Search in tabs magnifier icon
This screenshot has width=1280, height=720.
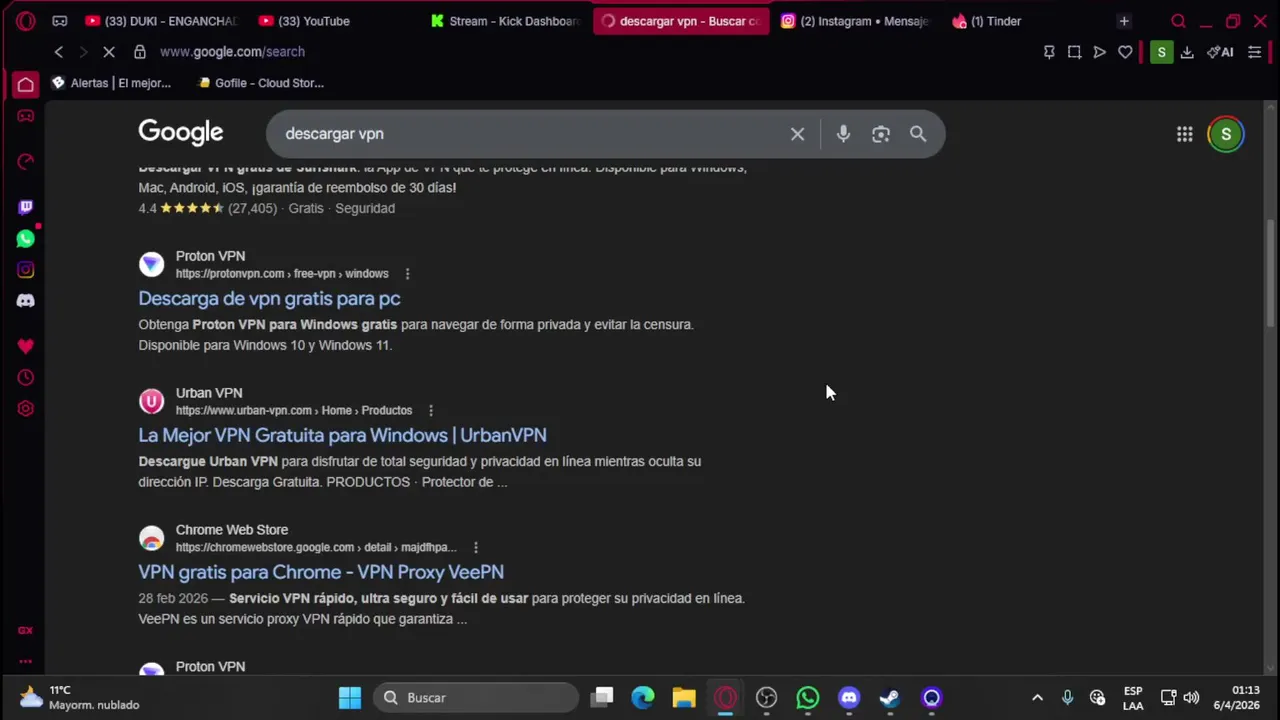pos(1178,21)
